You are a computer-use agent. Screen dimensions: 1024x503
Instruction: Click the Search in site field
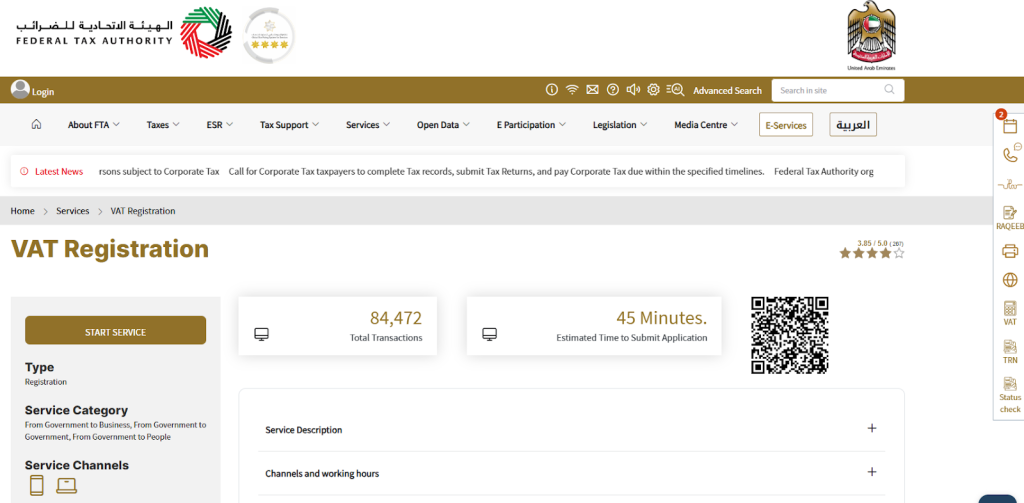point(828,90)
